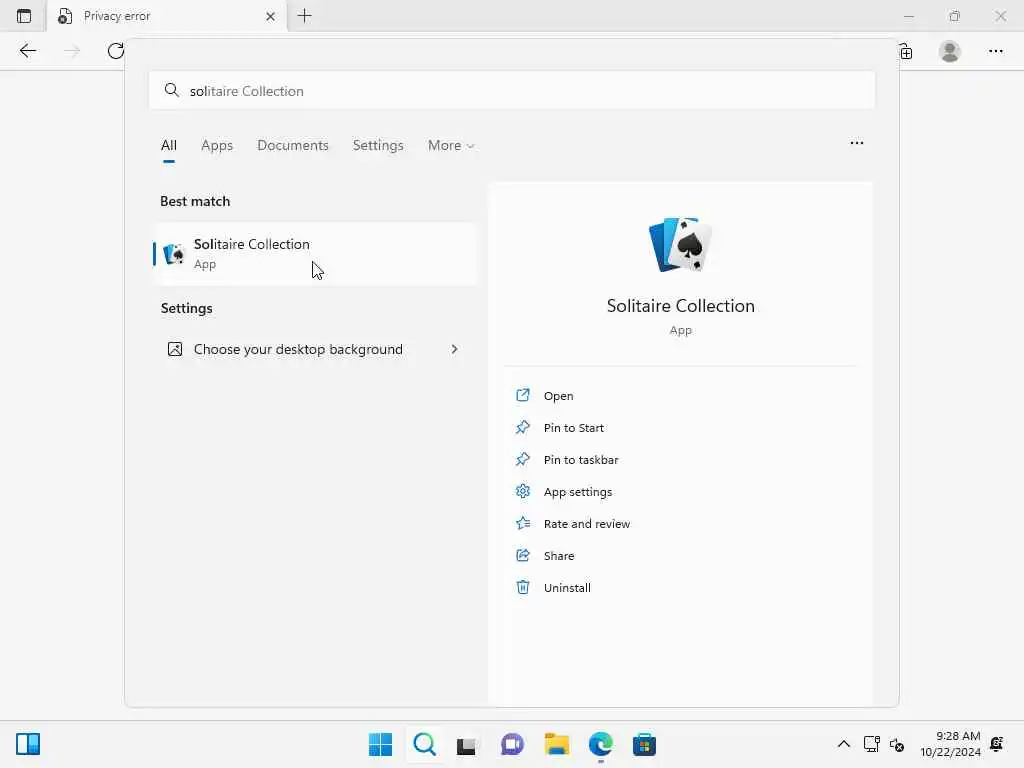Select the Privacy error browser tab
This screenshot has height=768, width=1024.
click(x=167, y=16)
